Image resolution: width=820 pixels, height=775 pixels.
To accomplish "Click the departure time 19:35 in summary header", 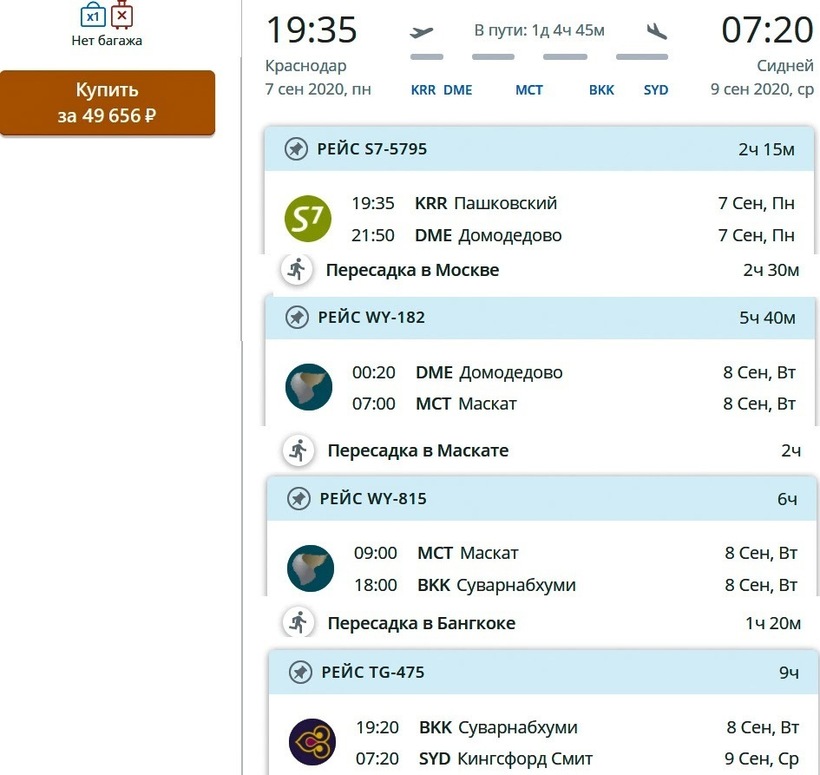I will coord(312,30).
